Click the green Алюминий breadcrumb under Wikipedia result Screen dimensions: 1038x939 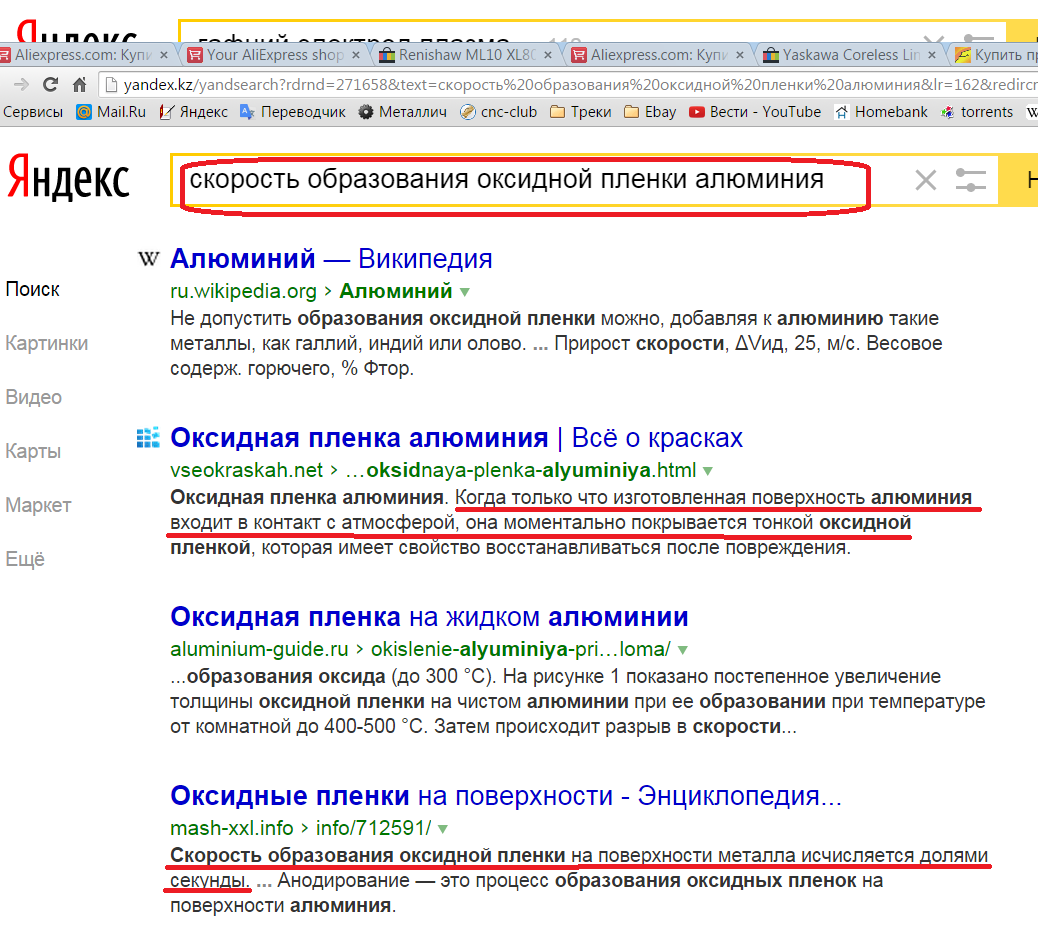[396, 291]
